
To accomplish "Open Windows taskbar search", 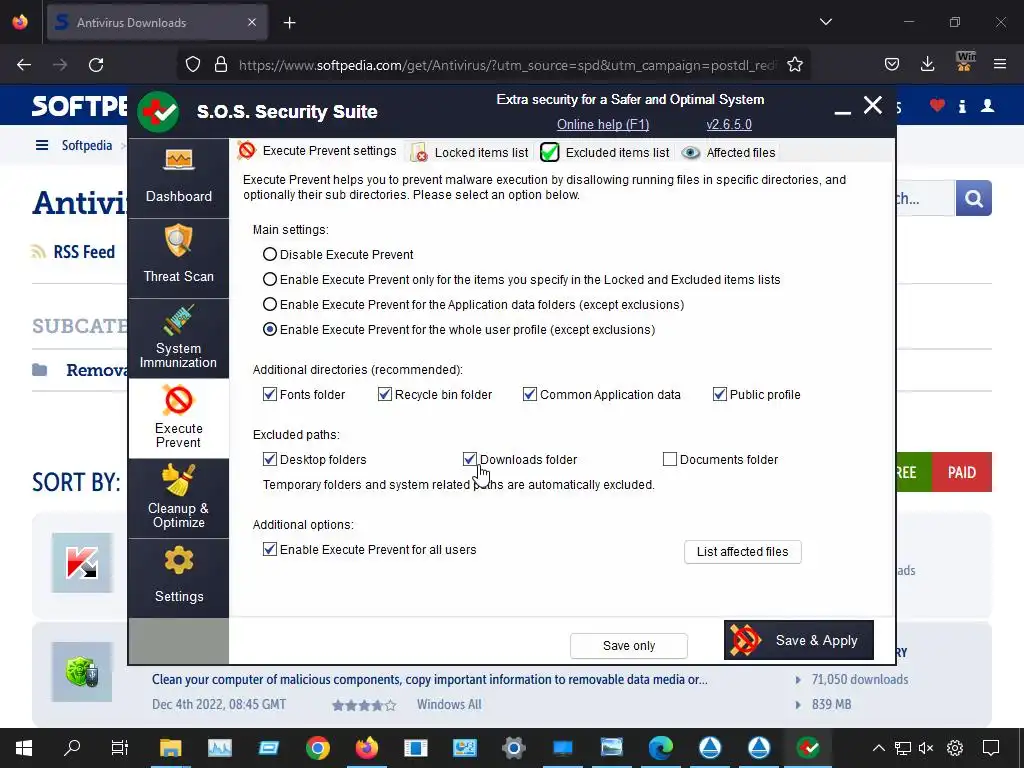I will pos(72,748).
